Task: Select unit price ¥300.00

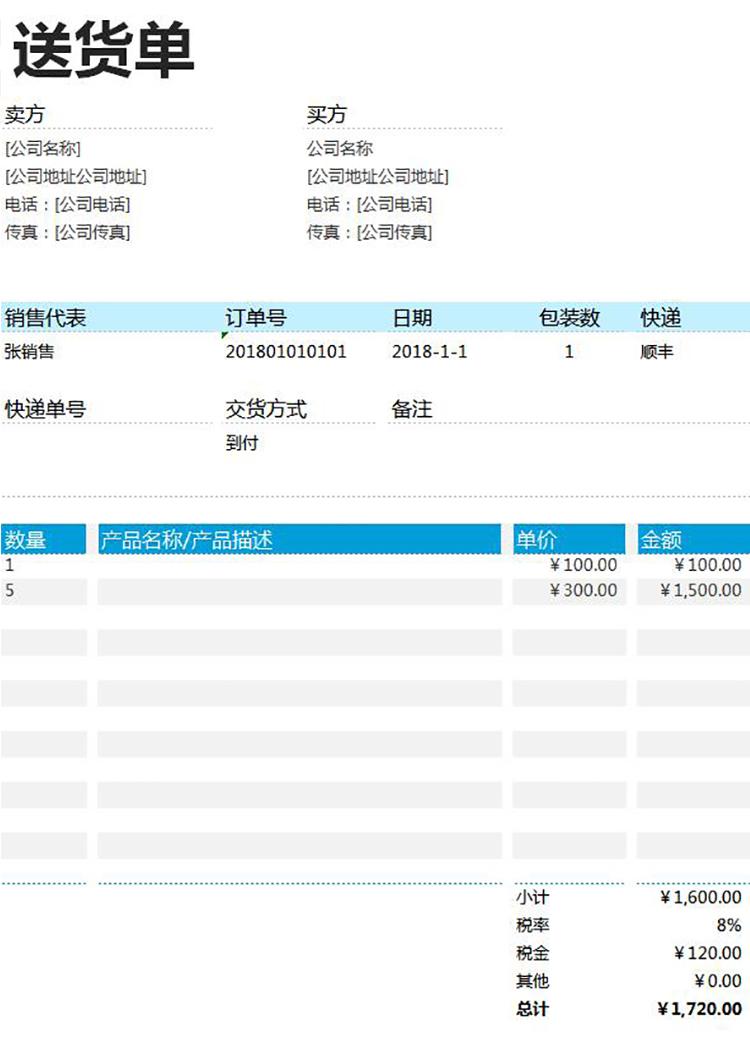Action: pos(583,590)
